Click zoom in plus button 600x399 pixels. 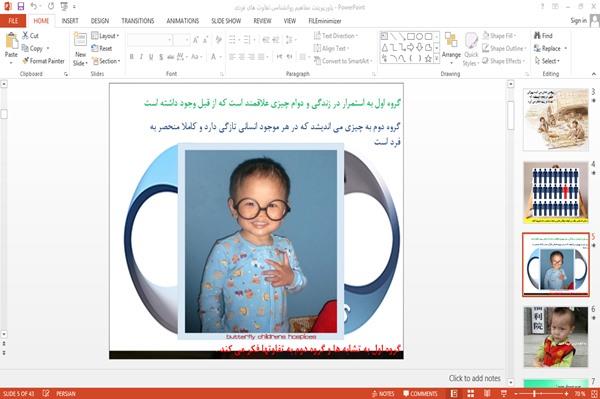click(567, 394)
